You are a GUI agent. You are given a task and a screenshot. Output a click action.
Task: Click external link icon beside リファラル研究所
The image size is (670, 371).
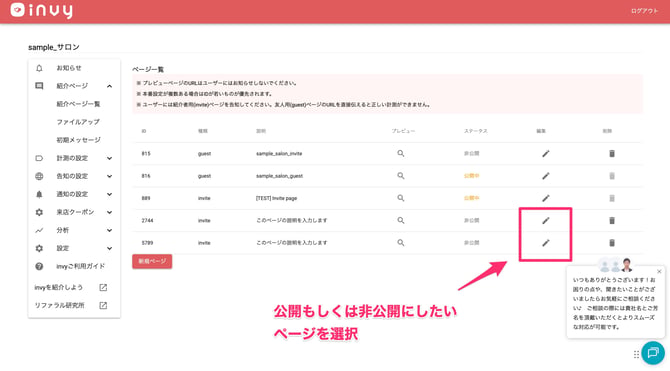(103, 305)
